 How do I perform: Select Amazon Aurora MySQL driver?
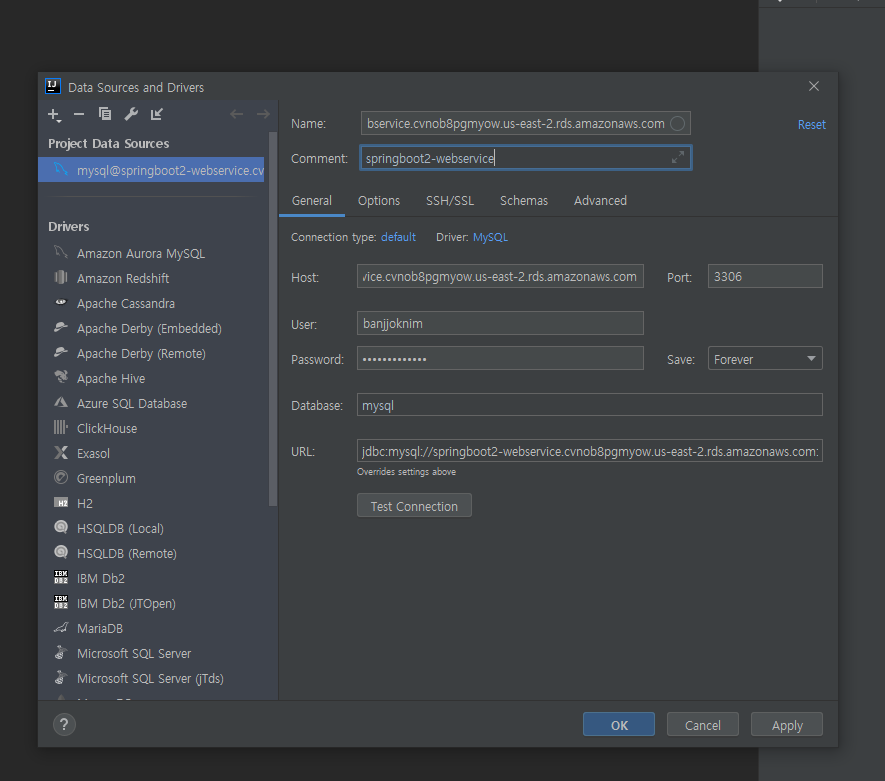click(x=141, y=254)
